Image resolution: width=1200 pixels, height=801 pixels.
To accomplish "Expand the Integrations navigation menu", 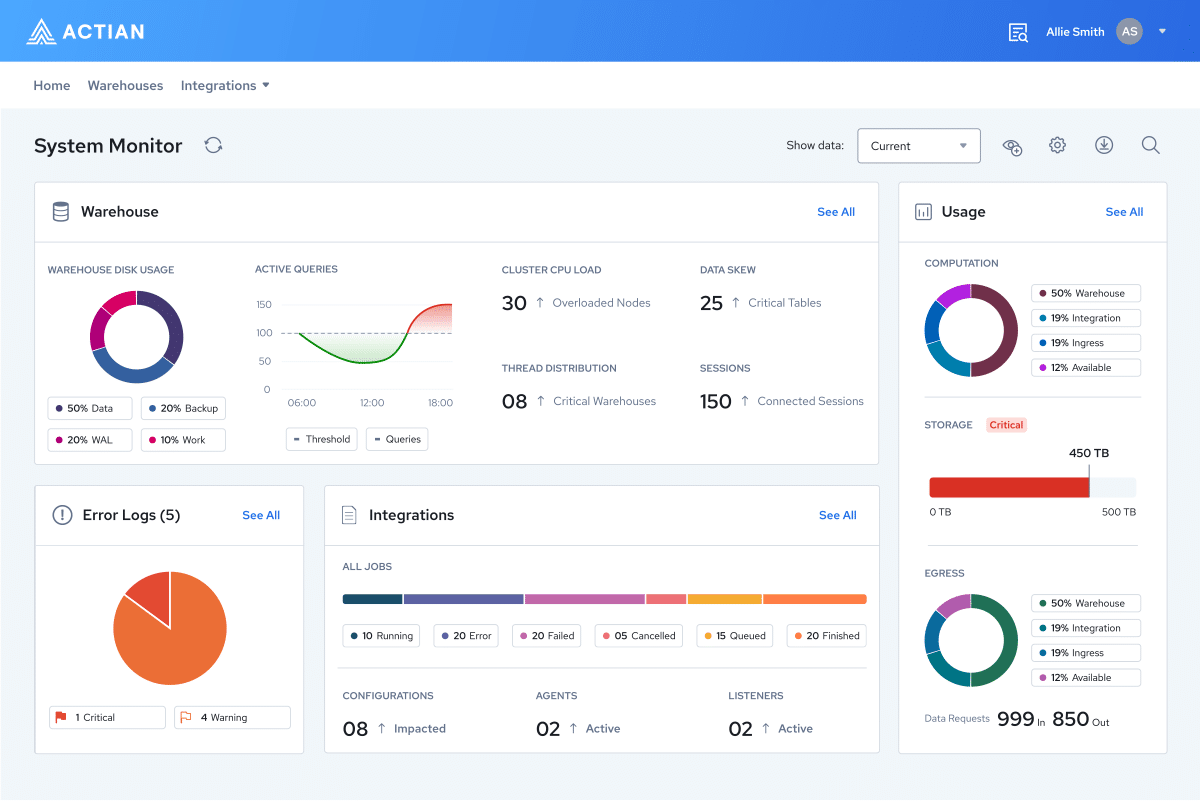I will tap(225, 85).
